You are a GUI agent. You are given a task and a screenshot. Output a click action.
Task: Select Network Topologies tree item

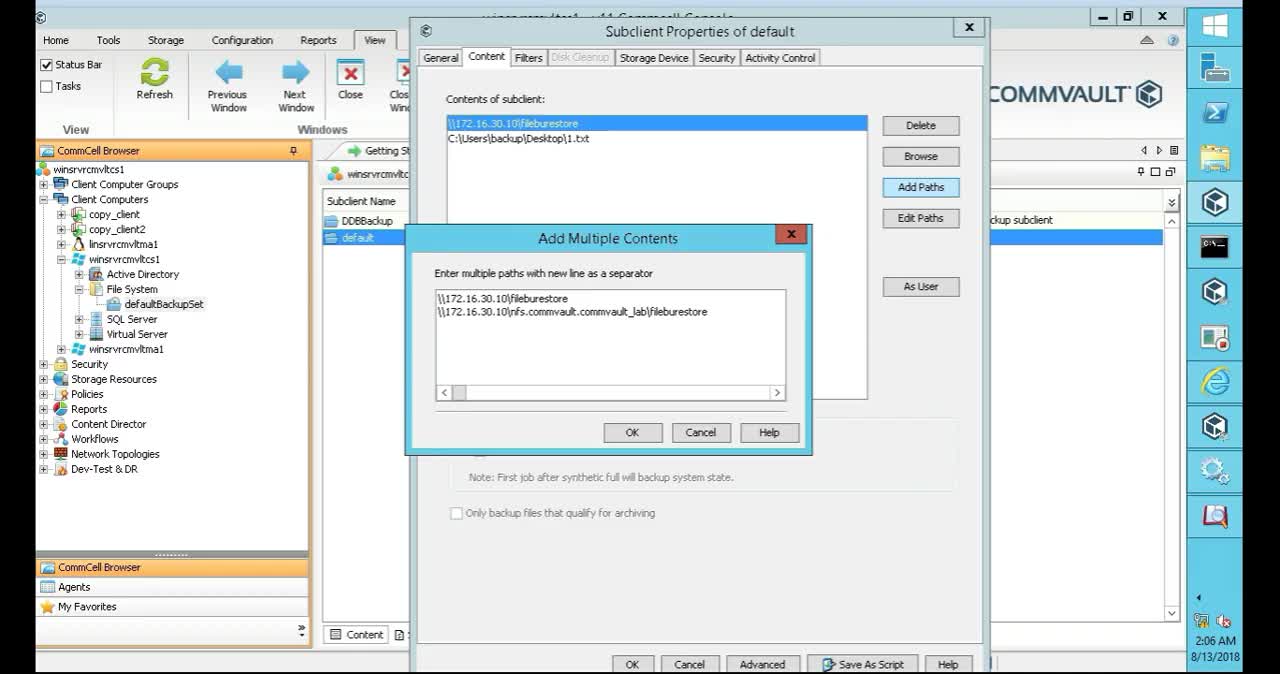(115, 454)
